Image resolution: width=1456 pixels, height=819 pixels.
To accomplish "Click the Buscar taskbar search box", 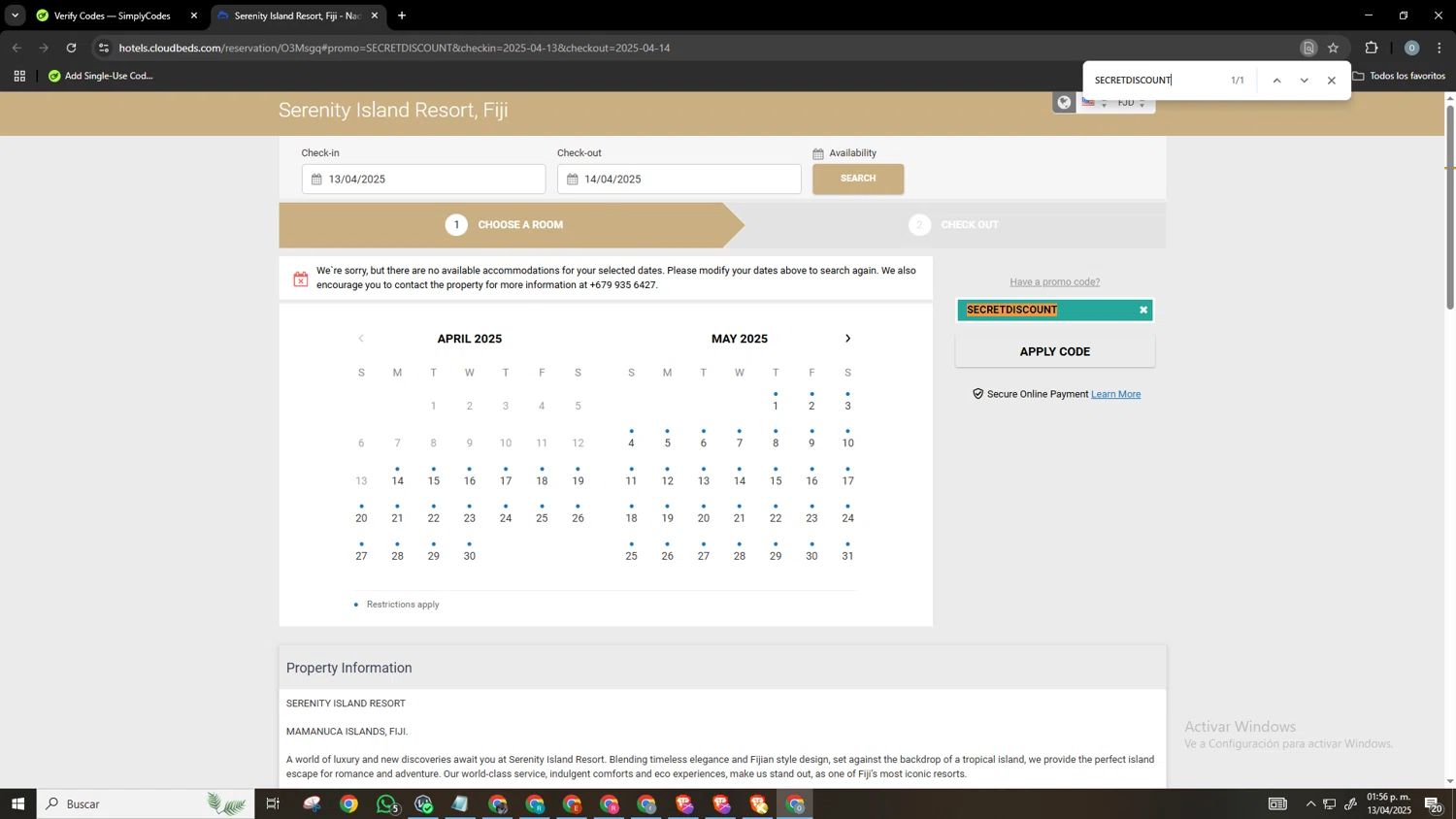I will [x=146, y=803].
